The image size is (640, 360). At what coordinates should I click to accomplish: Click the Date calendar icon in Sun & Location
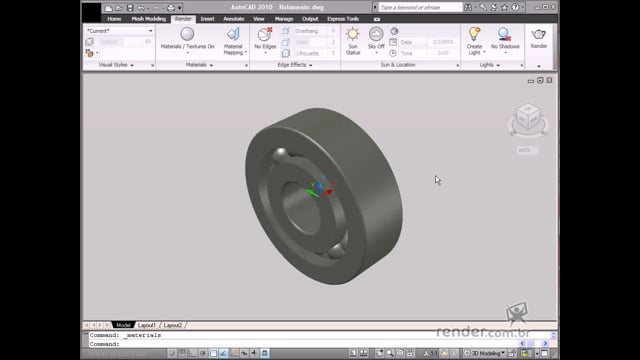(393, 42)
